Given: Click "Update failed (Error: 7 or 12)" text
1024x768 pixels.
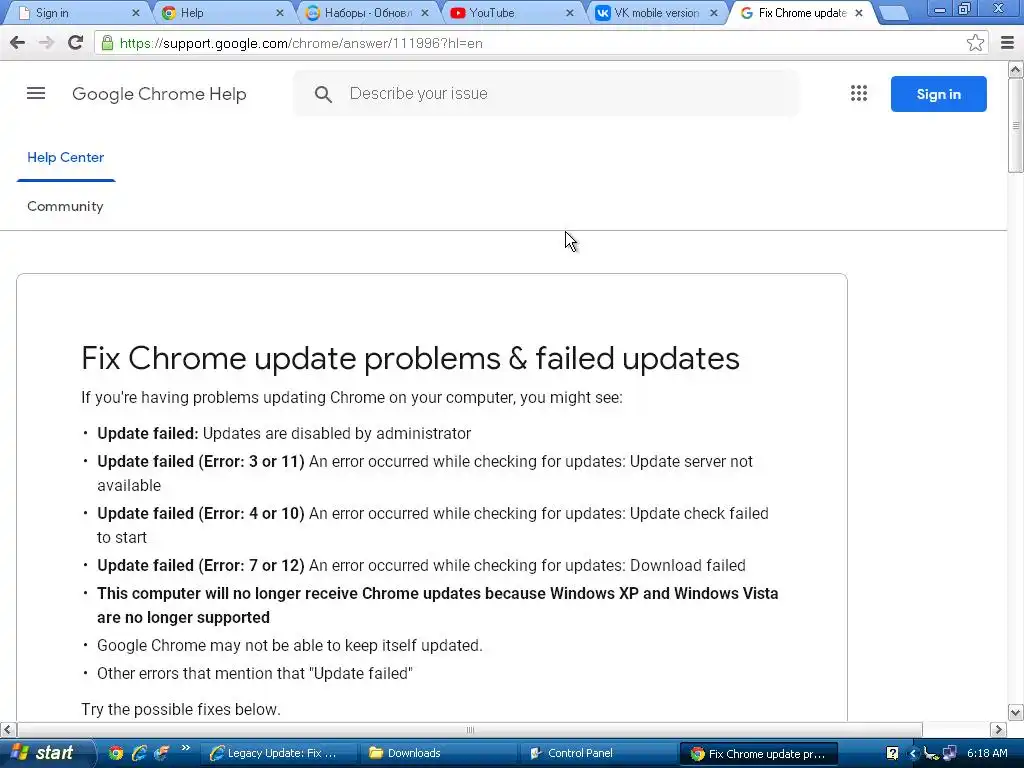Looking at the screenshot, I should [x=201, y=566].
